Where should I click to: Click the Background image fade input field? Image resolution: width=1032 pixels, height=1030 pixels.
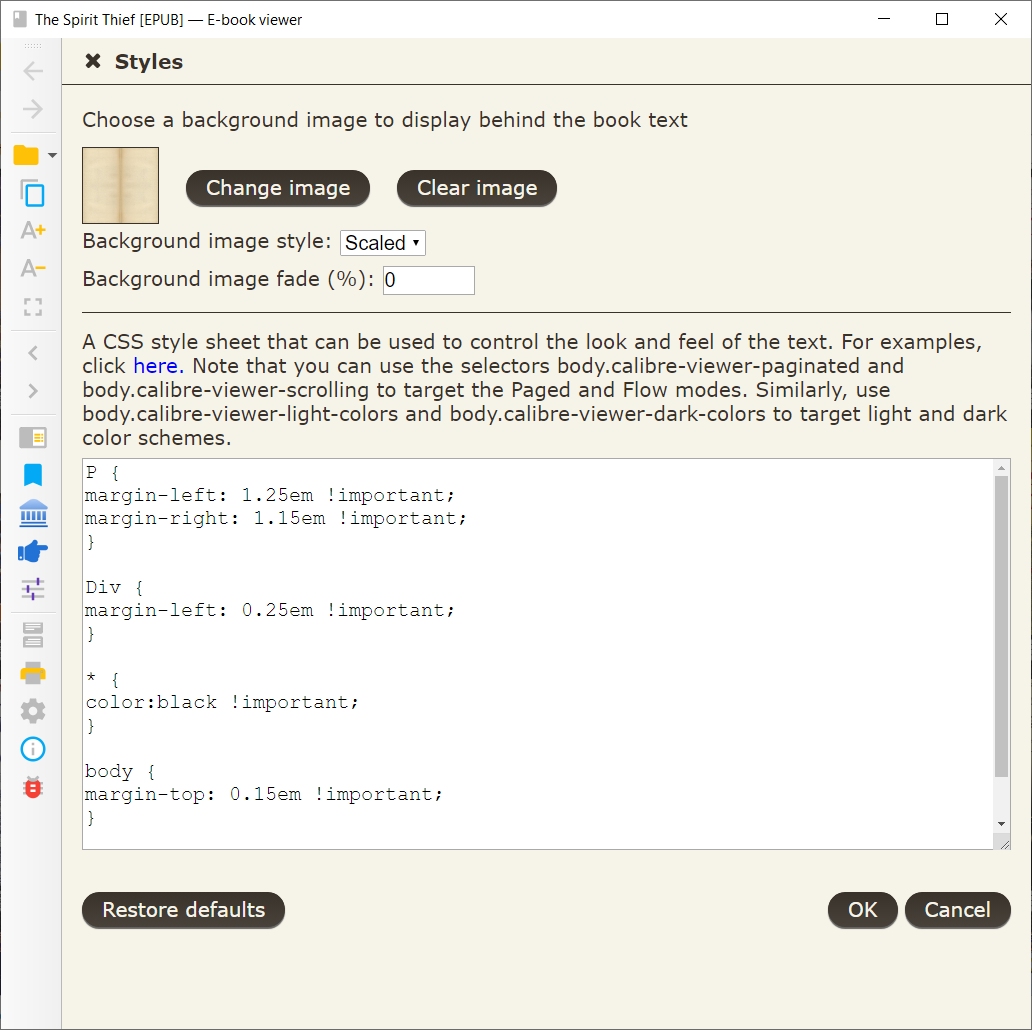[x=428, y=280]
